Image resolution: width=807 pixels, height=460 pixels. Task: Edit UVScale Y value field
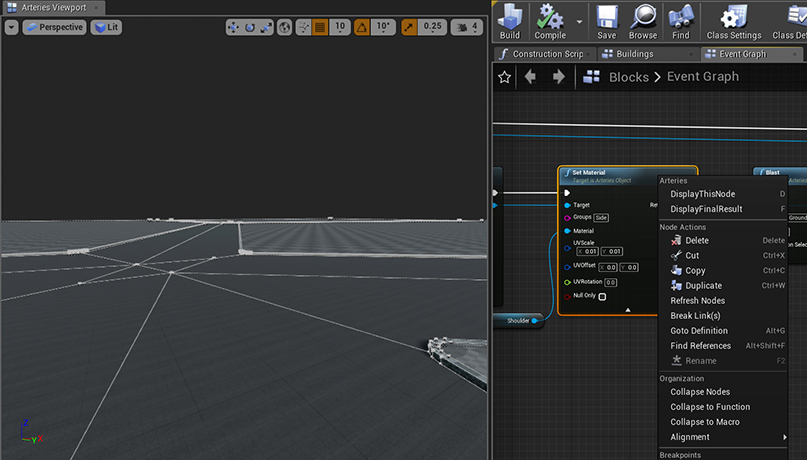[x=612, y=252]
